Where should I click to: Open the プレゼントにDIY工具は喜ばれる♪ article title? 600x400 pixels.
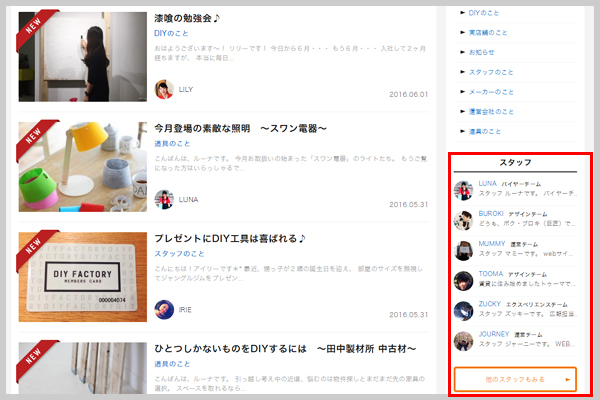[230, 239]
